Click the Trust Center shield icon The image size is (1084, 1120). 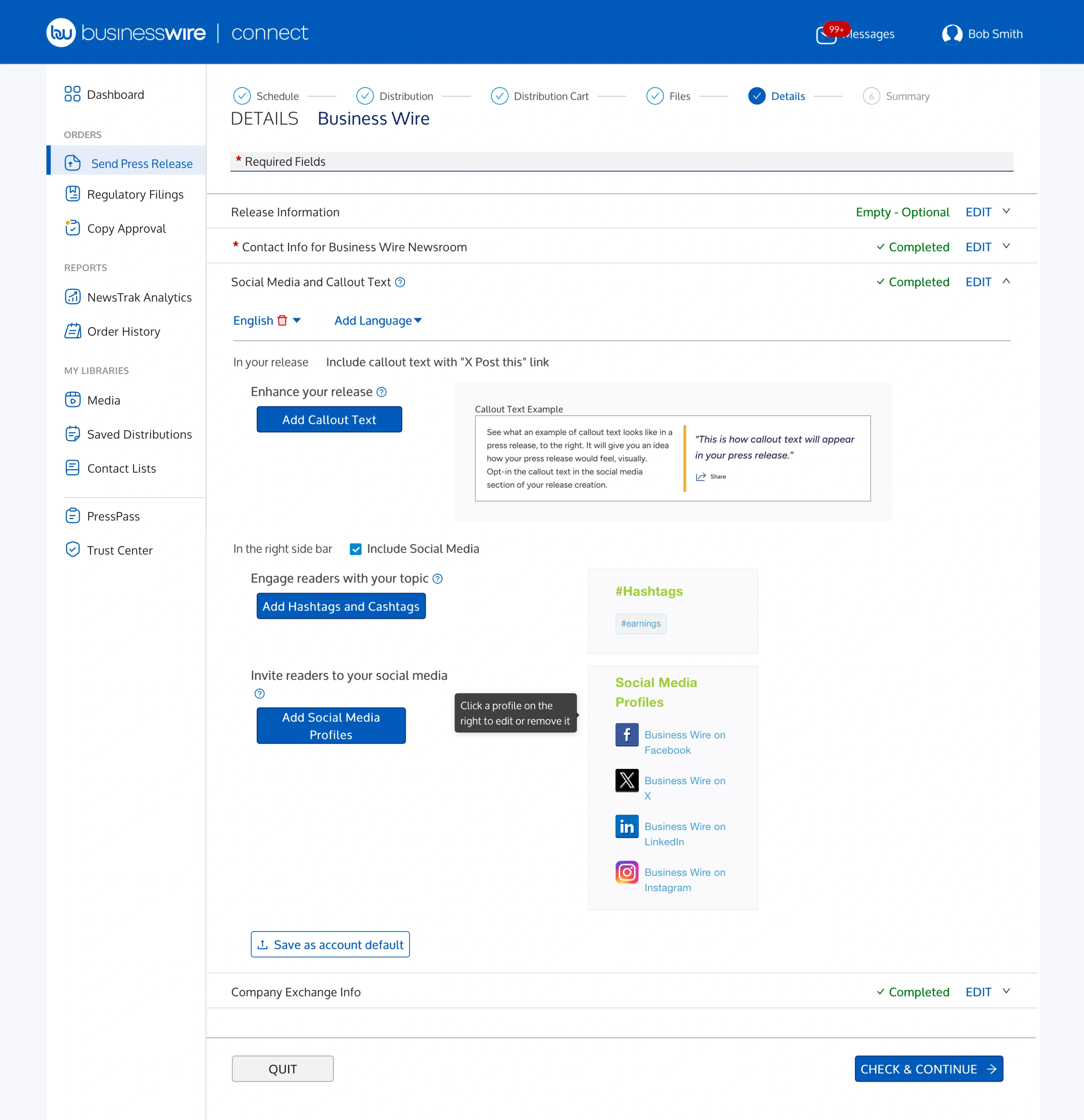(73, 550)
